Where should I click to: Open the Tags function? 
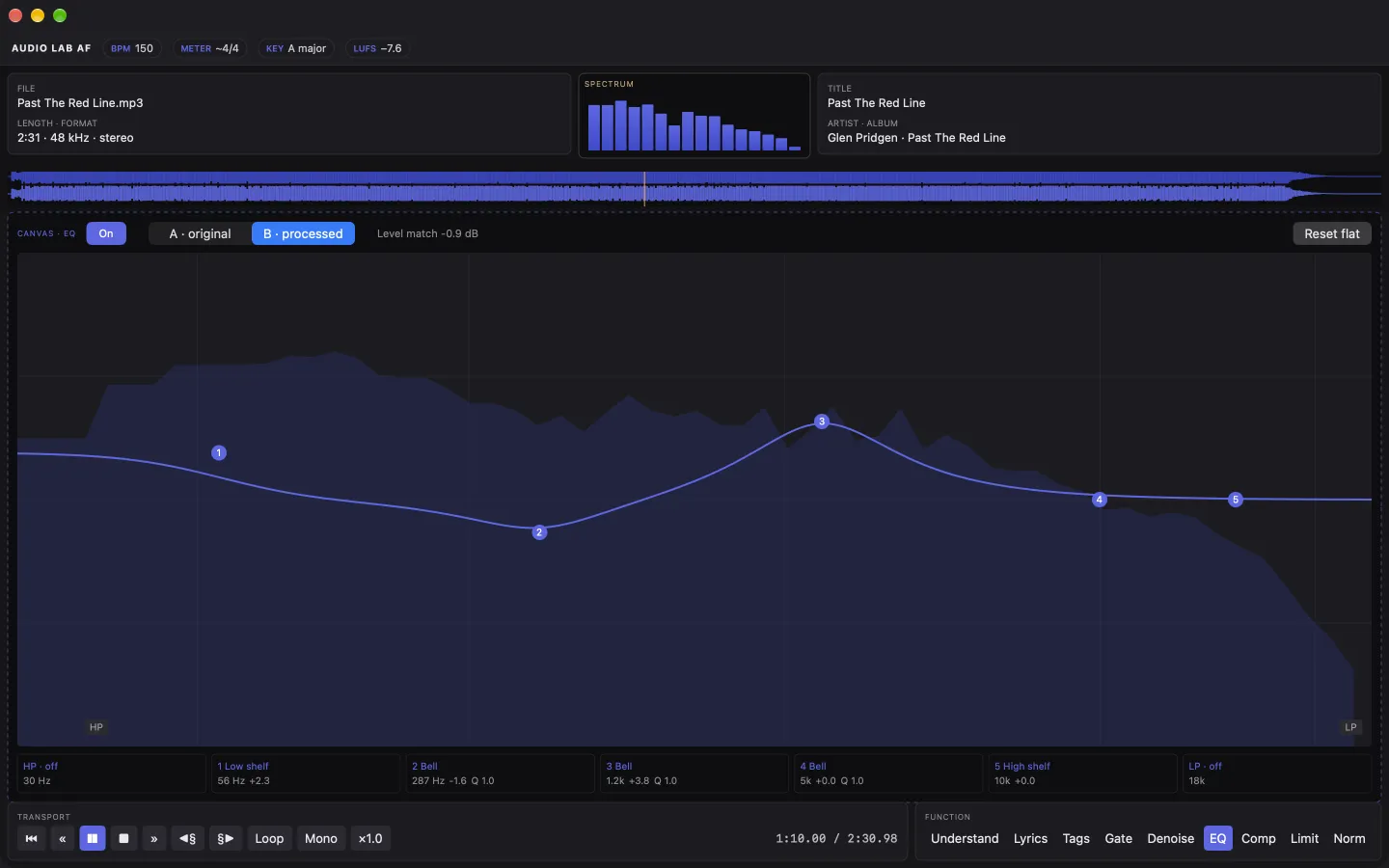click(x=1076, y=838)
